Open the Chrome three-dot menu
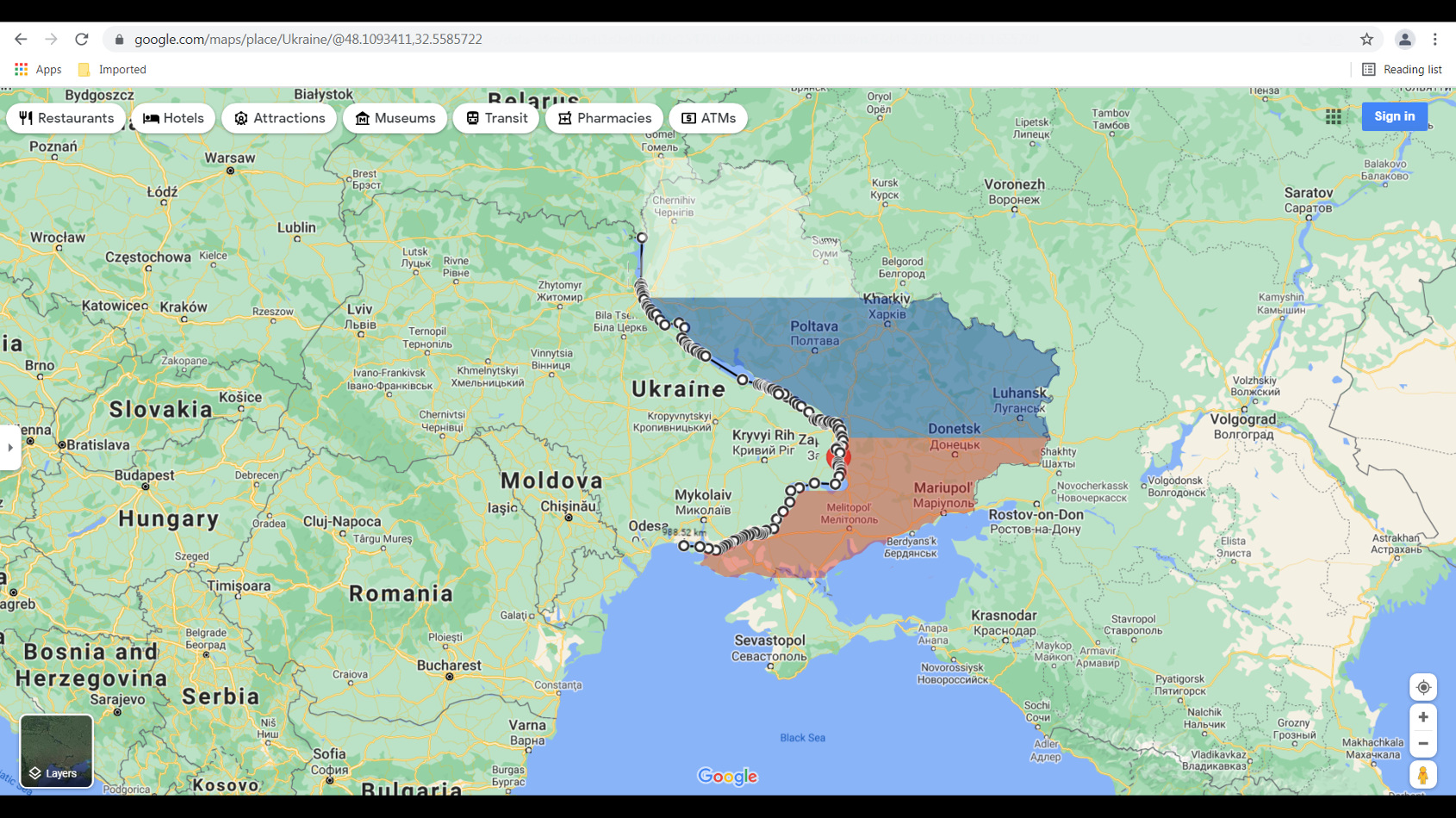 point(1435,39)
